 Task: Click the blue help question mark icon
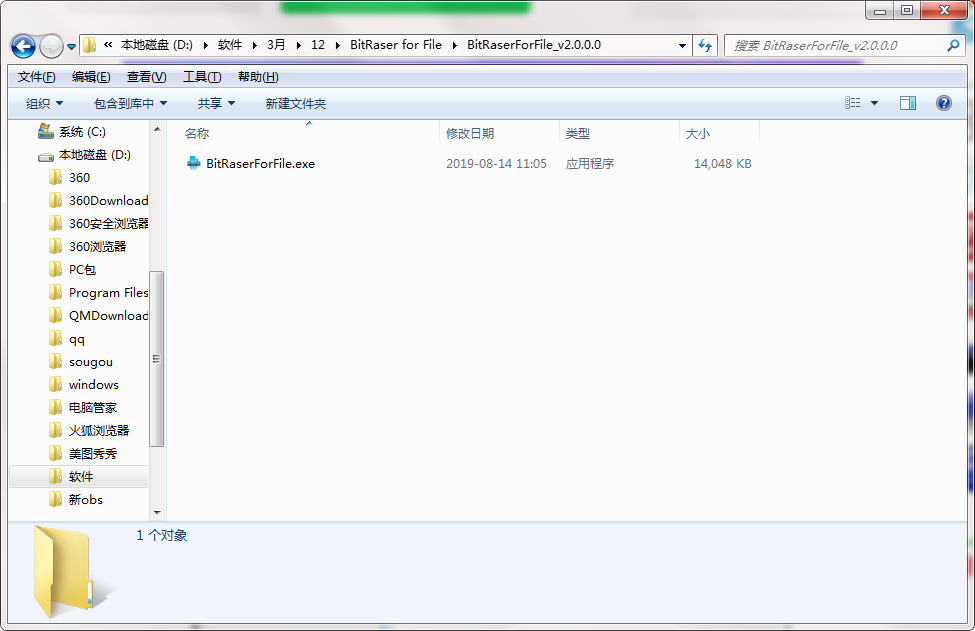pyautogui.click(x=943, y=103)
